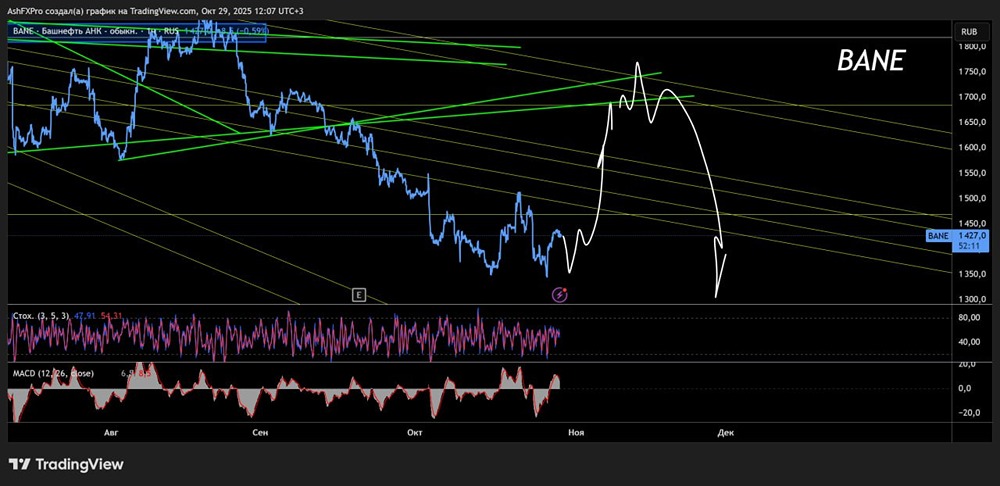Screen dimensions: 1000x486
Task: Click the purple lightning event icon
Action: (560, 295)
